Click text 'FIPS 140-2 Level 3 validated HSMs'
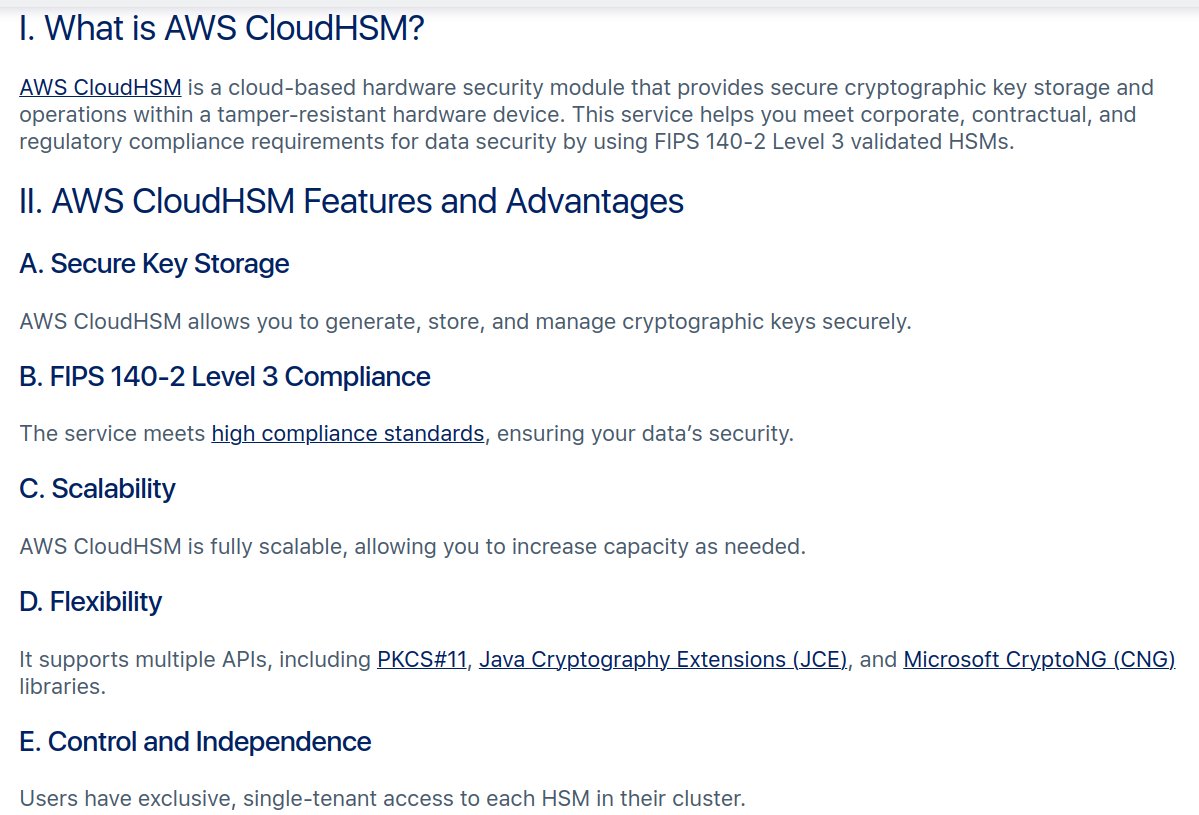The height and width of the screenshot is (815, 1199). click(833, 141)
